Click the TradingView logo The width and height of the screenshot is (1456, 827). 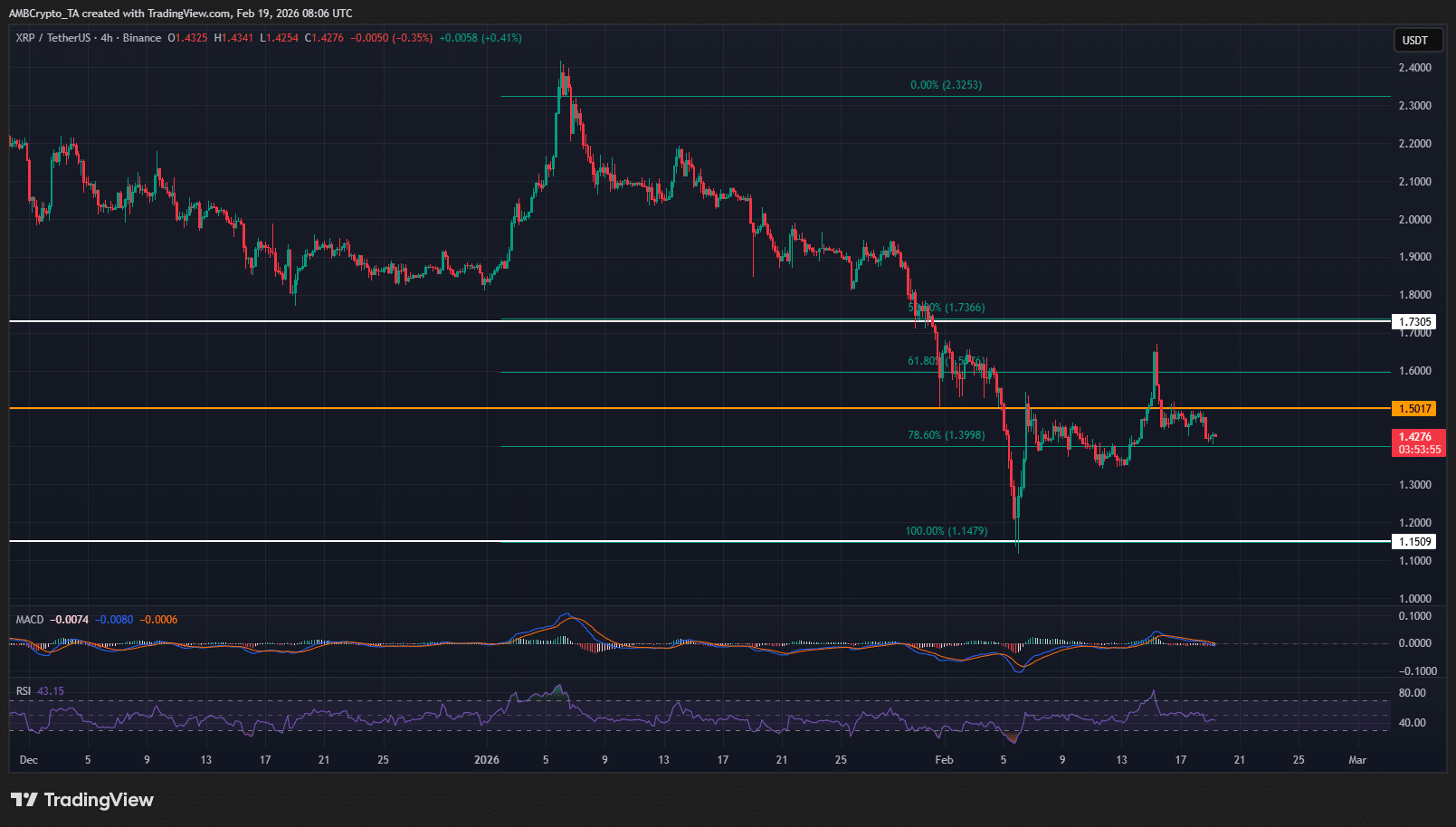coord(81,800)
